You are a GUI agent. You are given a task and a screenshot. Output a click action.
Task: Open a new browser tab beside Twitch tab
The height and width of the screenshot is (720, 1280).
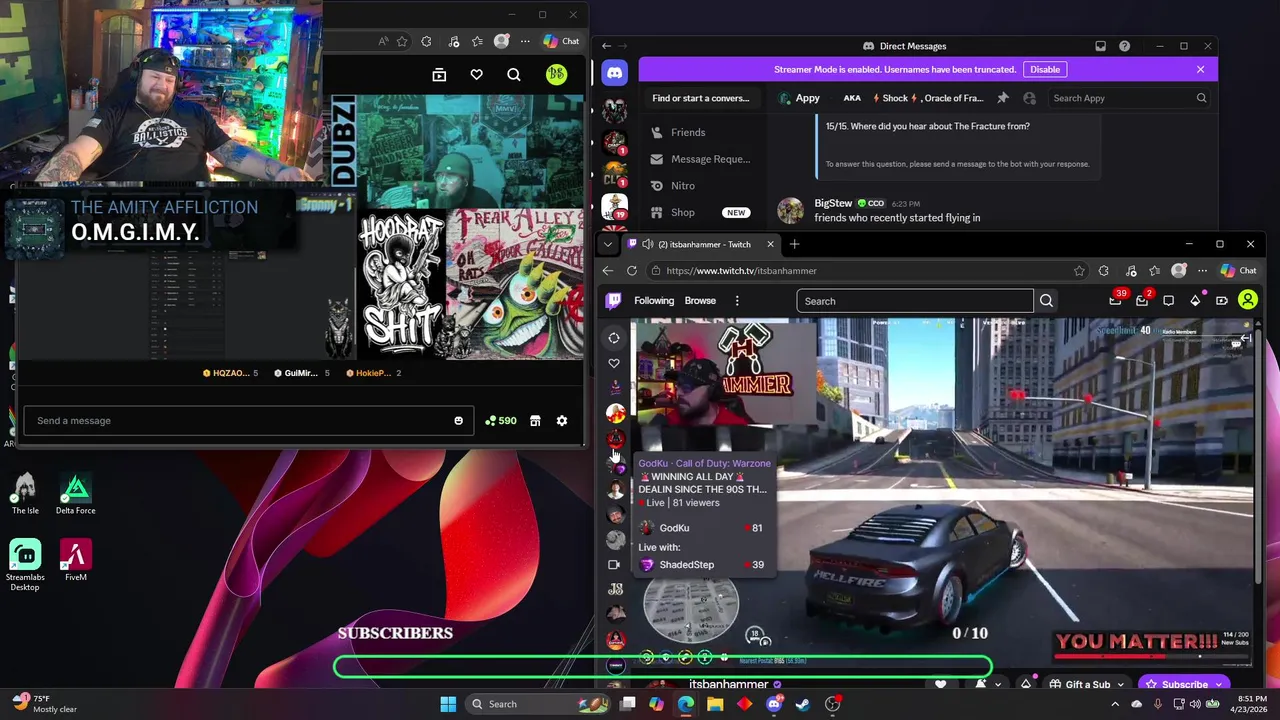[x=795, y=244]
